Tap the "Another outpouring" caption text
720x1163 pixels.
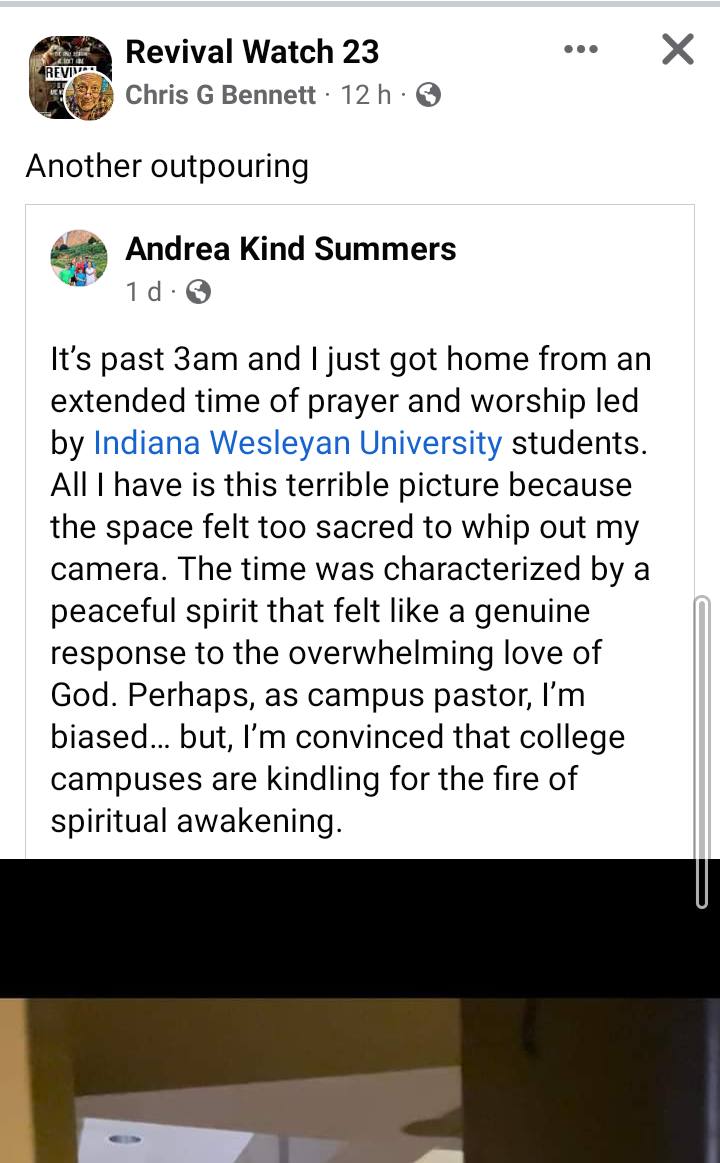167,165
